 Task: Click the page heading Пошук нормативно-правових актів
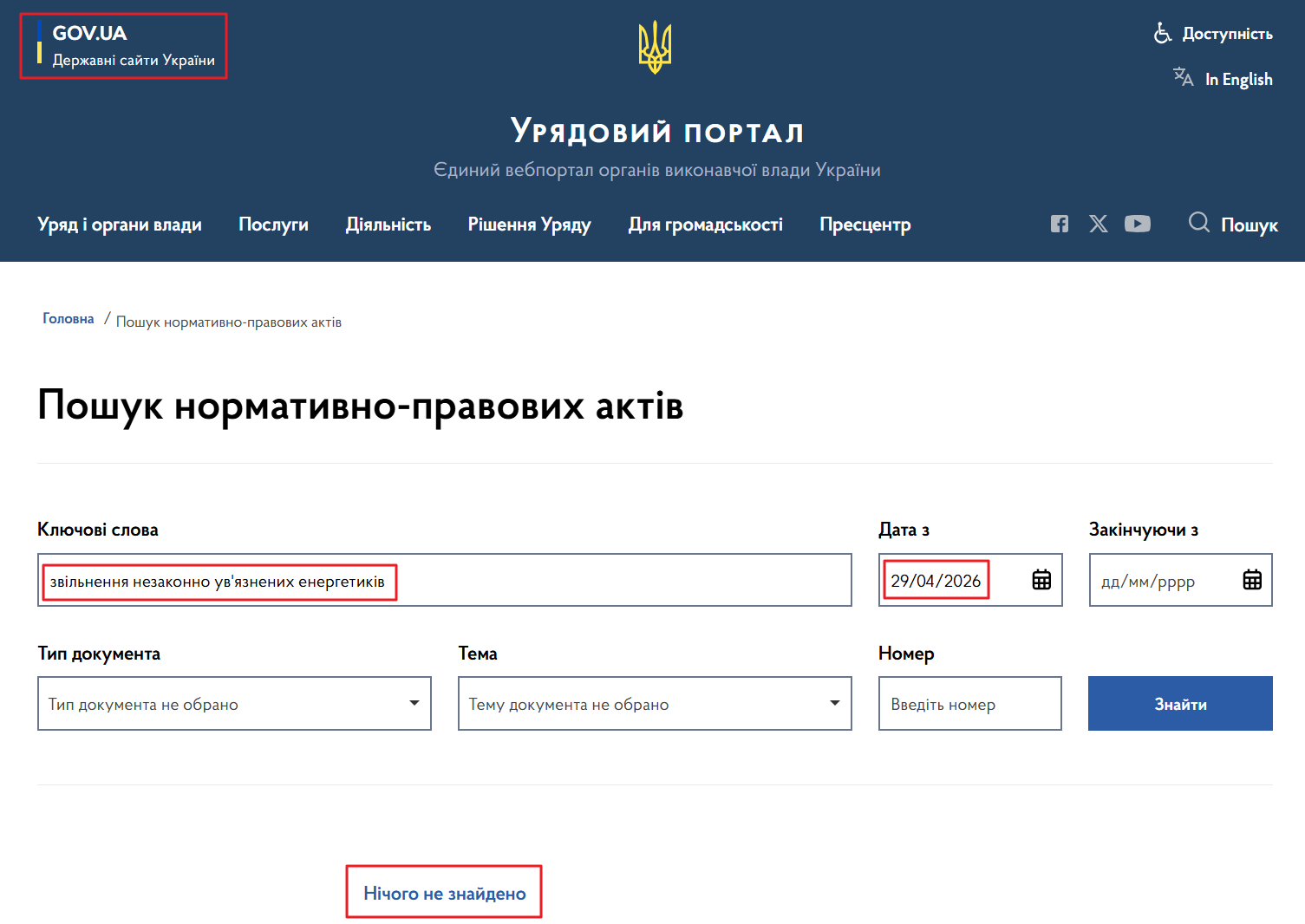[361, 405]
